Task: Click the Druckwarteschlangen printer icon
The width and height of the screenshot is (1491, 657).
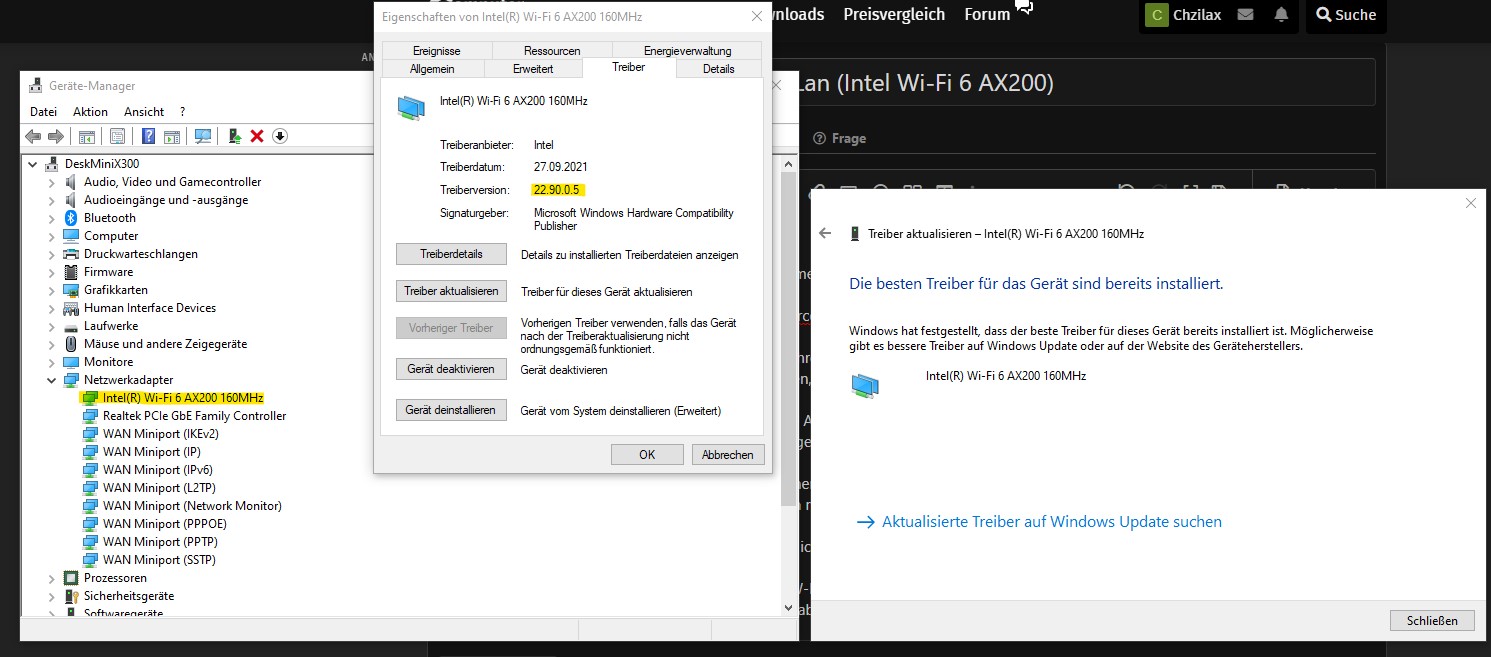Action: [x=71, y=254]
